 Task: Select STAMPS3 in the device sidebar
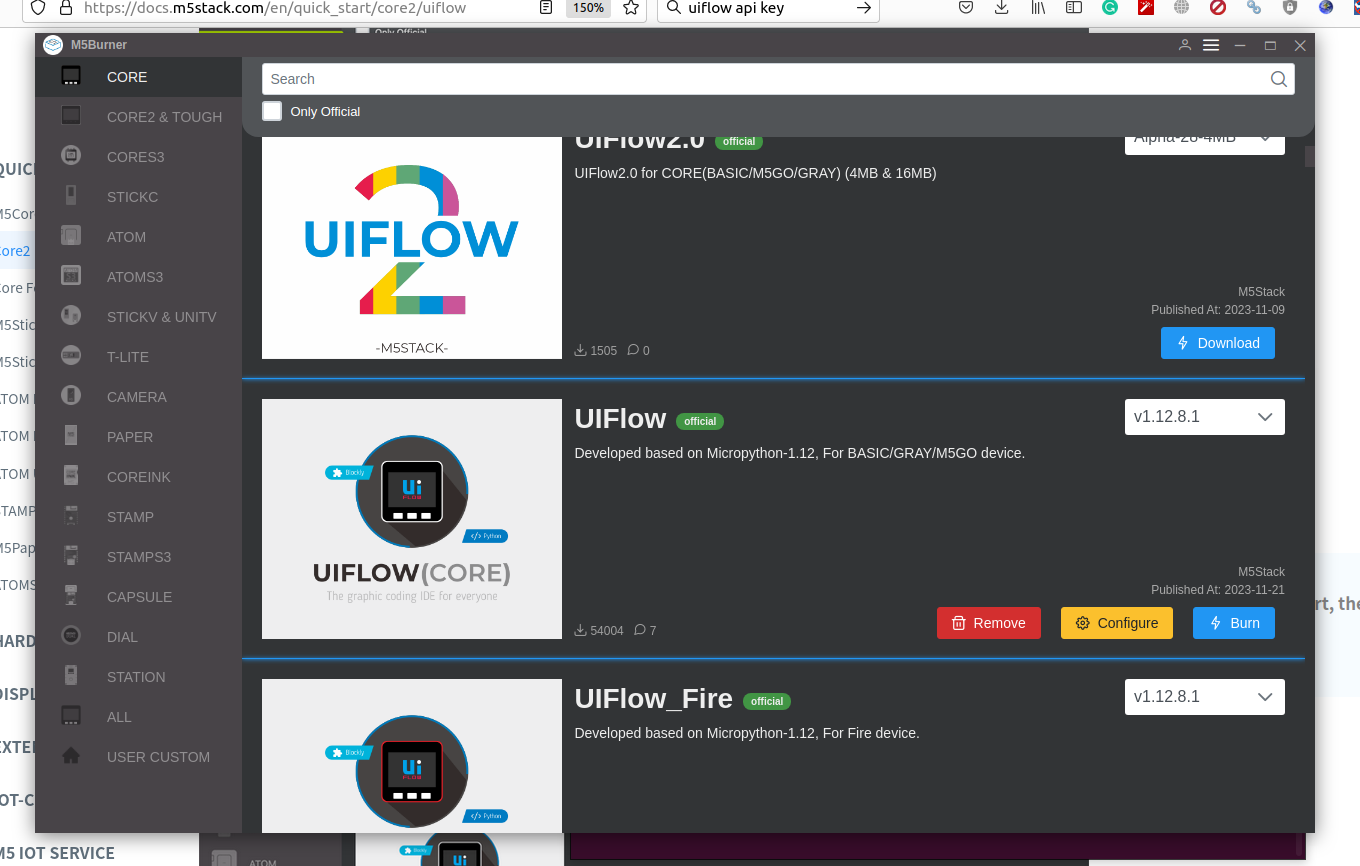(x=139, y=556)
